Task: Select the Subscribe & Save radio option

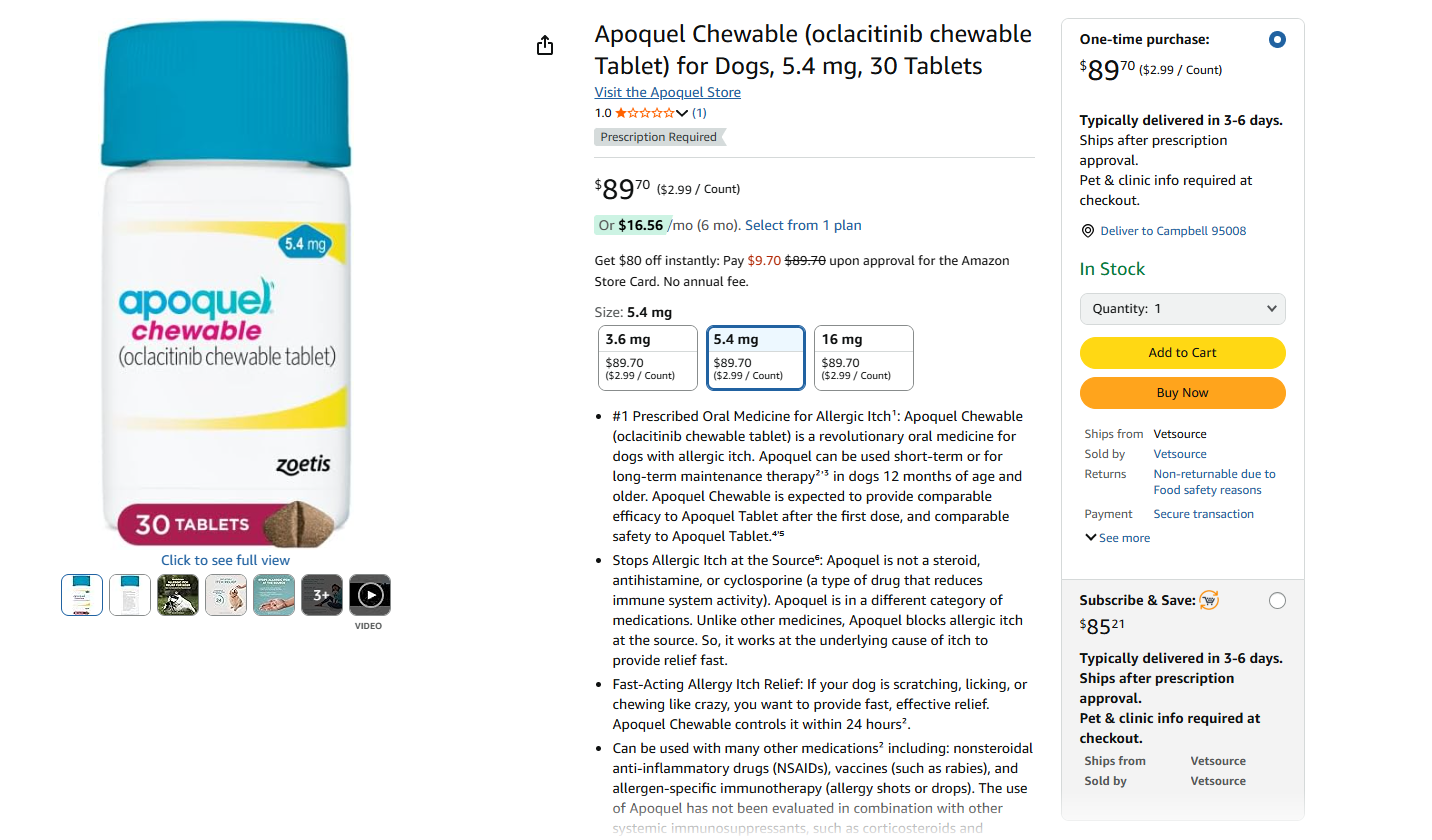Action: [x=1276, y=601]
